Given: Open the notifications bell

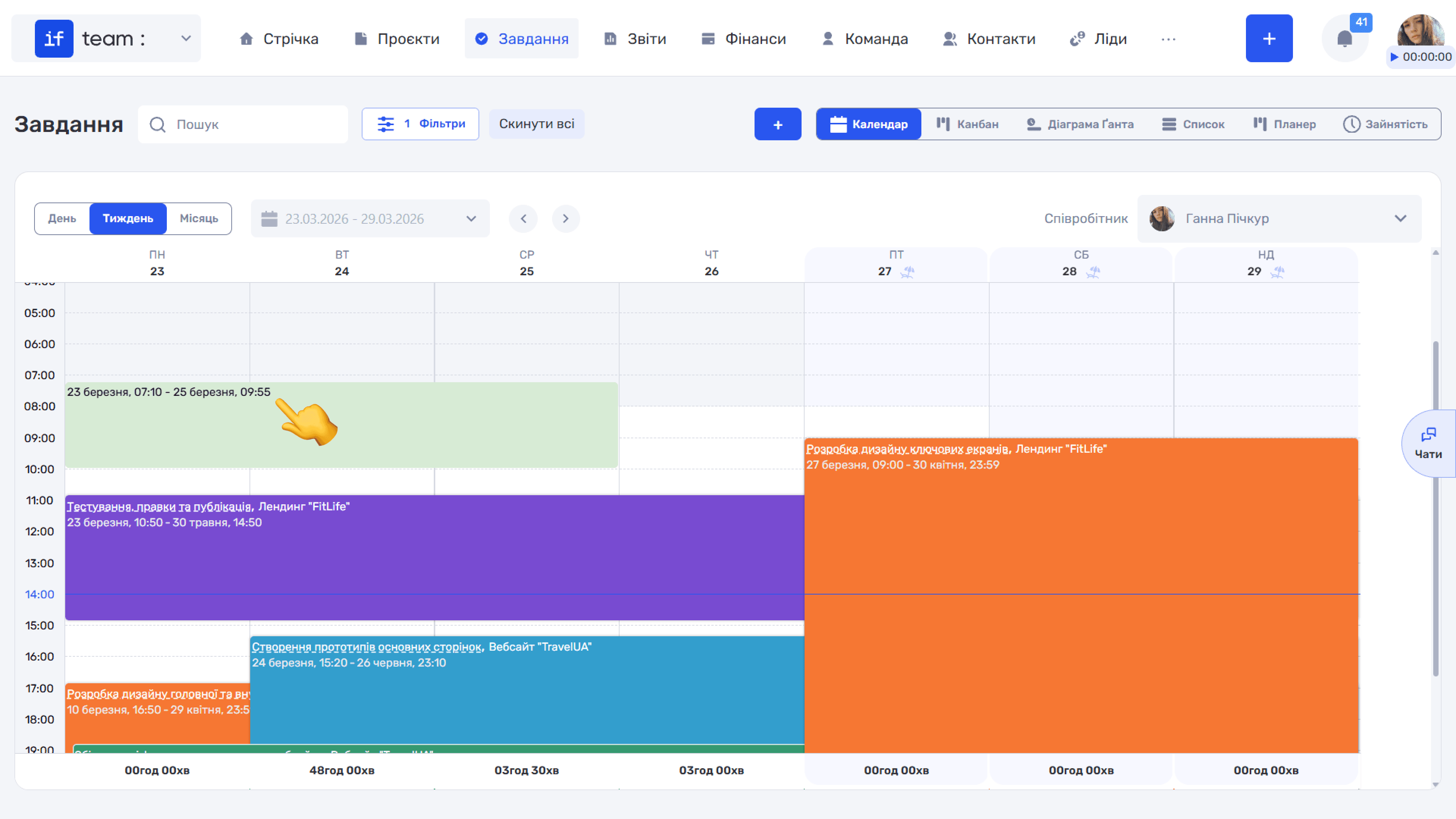Looking at the screenshot, I should pyautogui.click(x=1345, y=39).
